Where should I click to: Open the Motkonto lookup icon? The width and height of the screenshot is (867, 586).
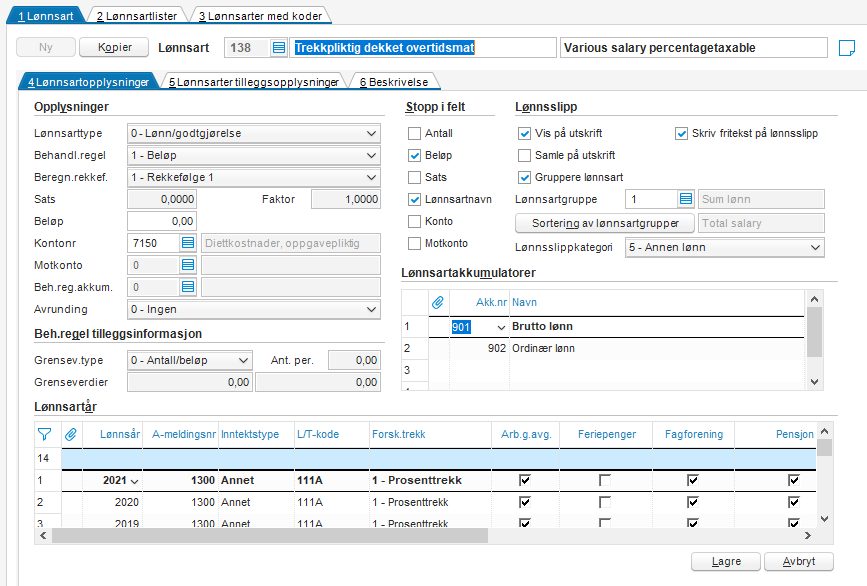(x=188, y=265)
